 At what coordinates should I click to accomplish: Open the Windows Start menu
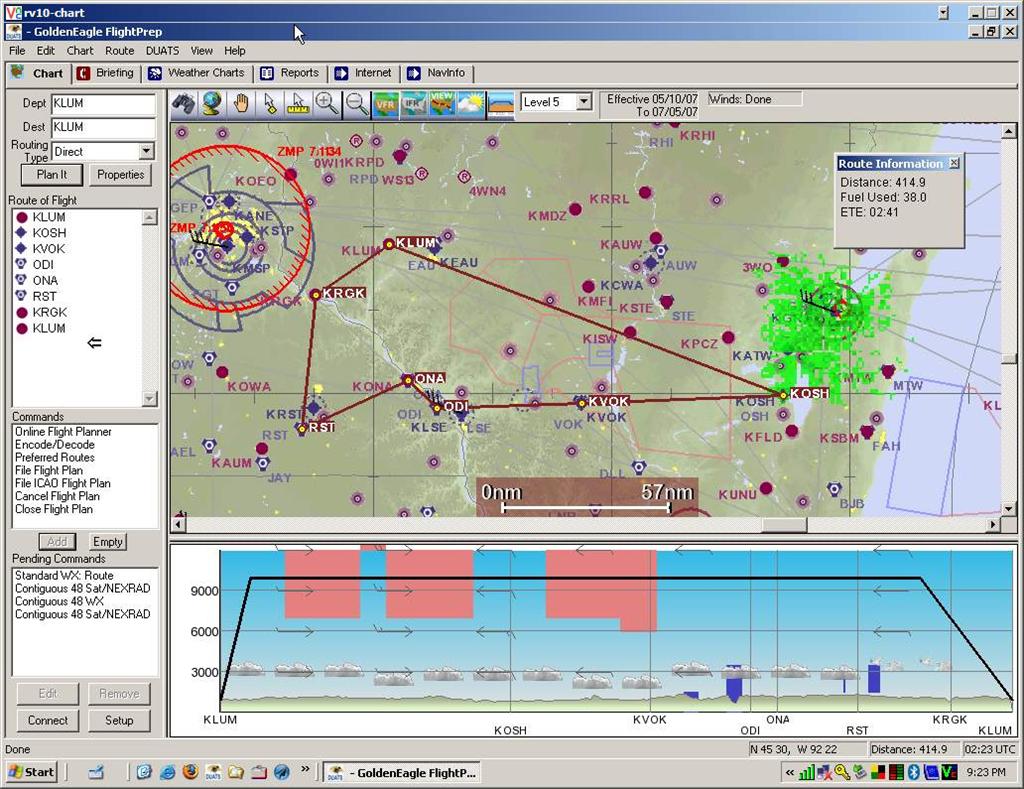click(33, 772)
